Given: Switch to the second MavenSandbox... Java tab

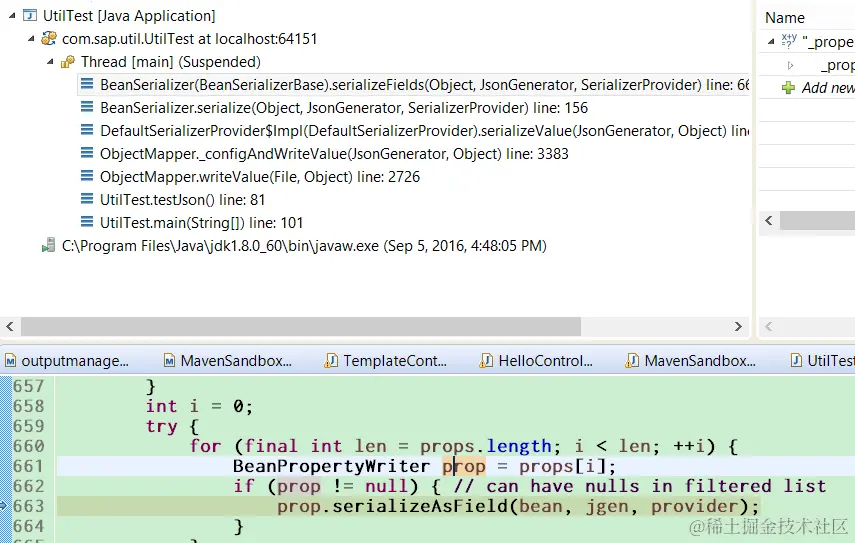Looking at the screenshot, I should (x=691, y=360).
